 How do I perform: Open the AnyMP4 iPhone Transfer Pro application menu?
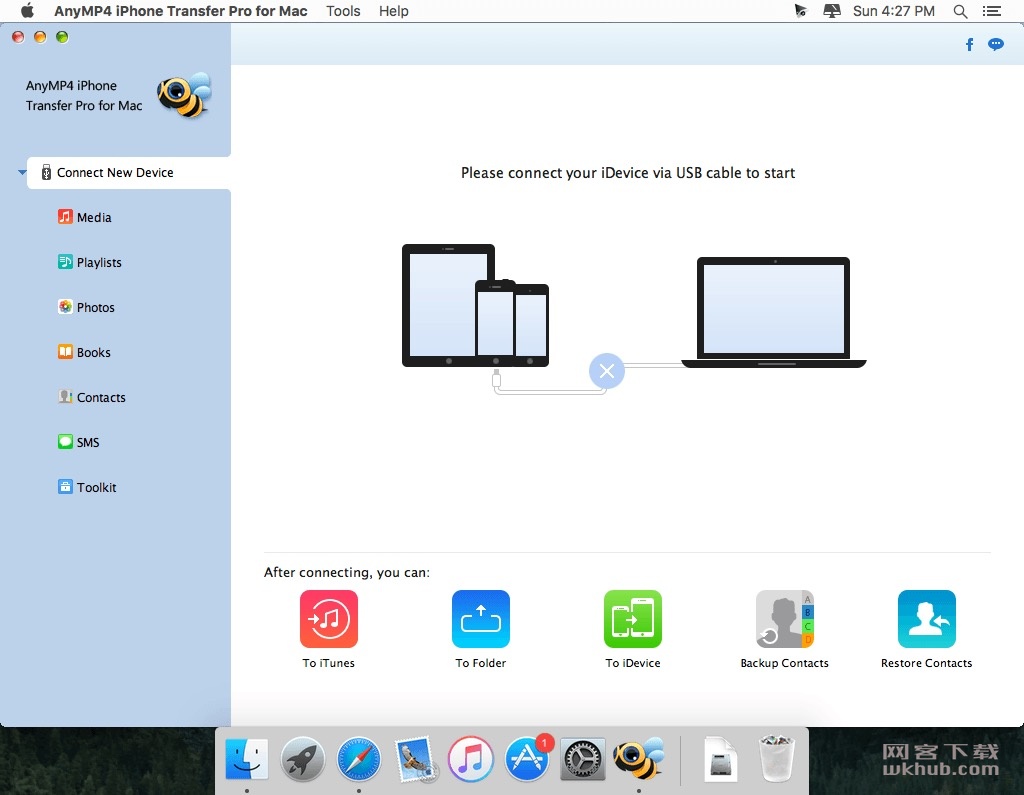pyautogui.click(x=181, y=11)
